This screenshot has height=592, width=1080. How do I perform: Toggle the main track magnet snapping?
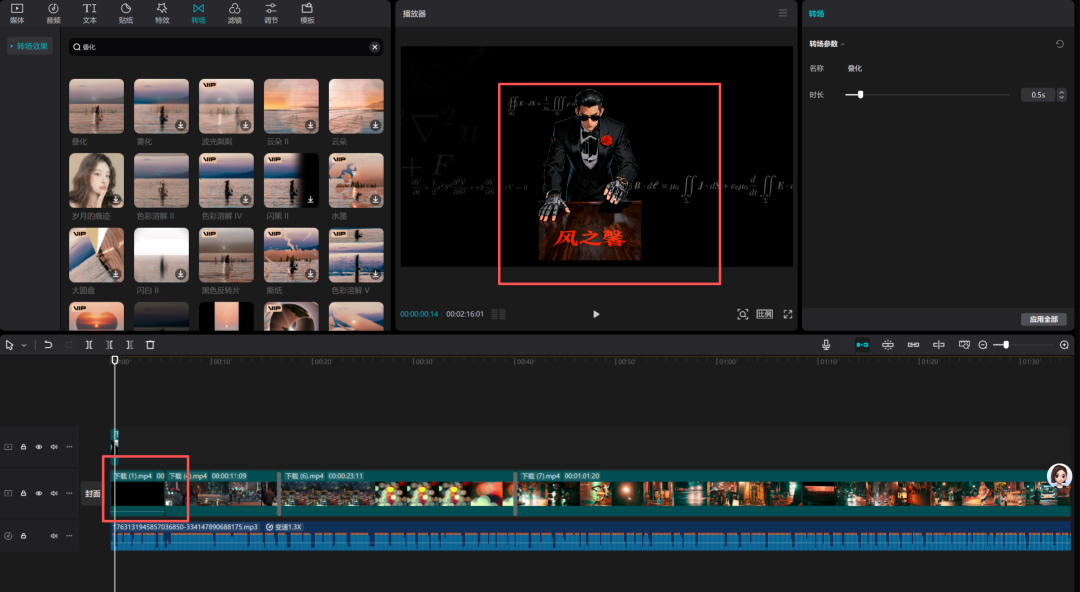(862, 344)
